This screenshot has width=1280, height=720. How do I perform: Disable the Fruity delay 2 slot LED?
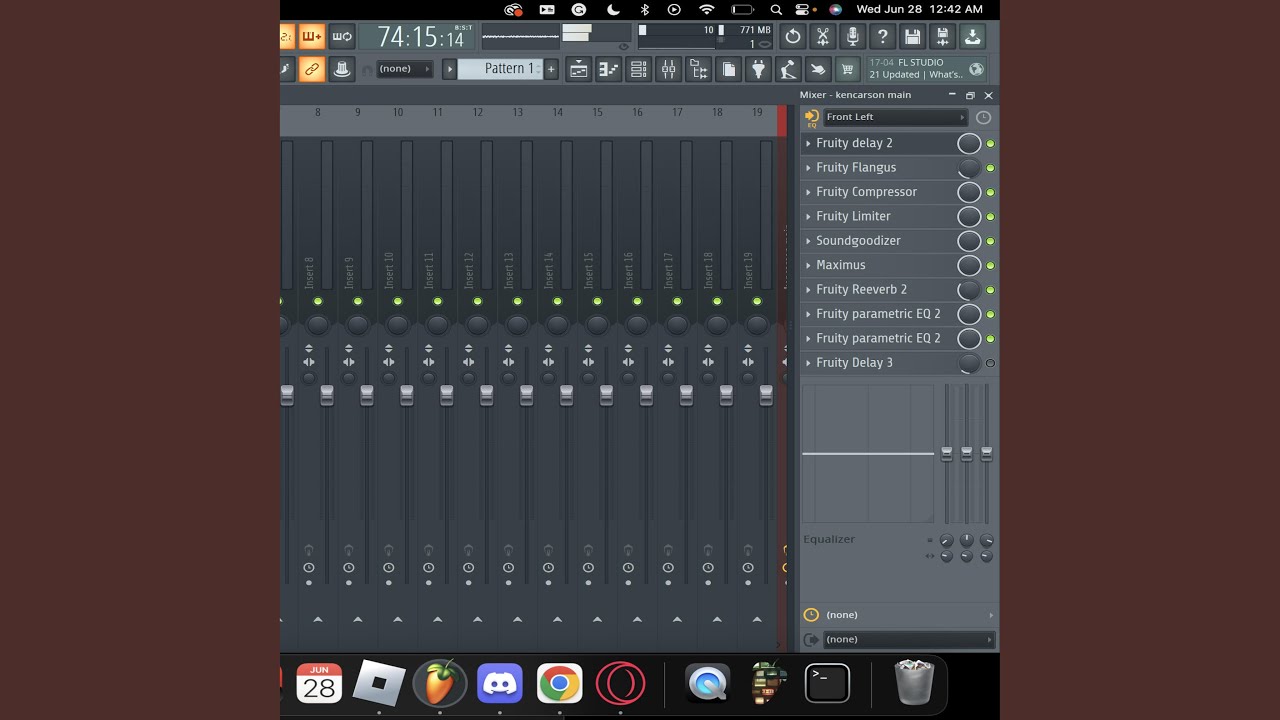(x=990, y=144)
